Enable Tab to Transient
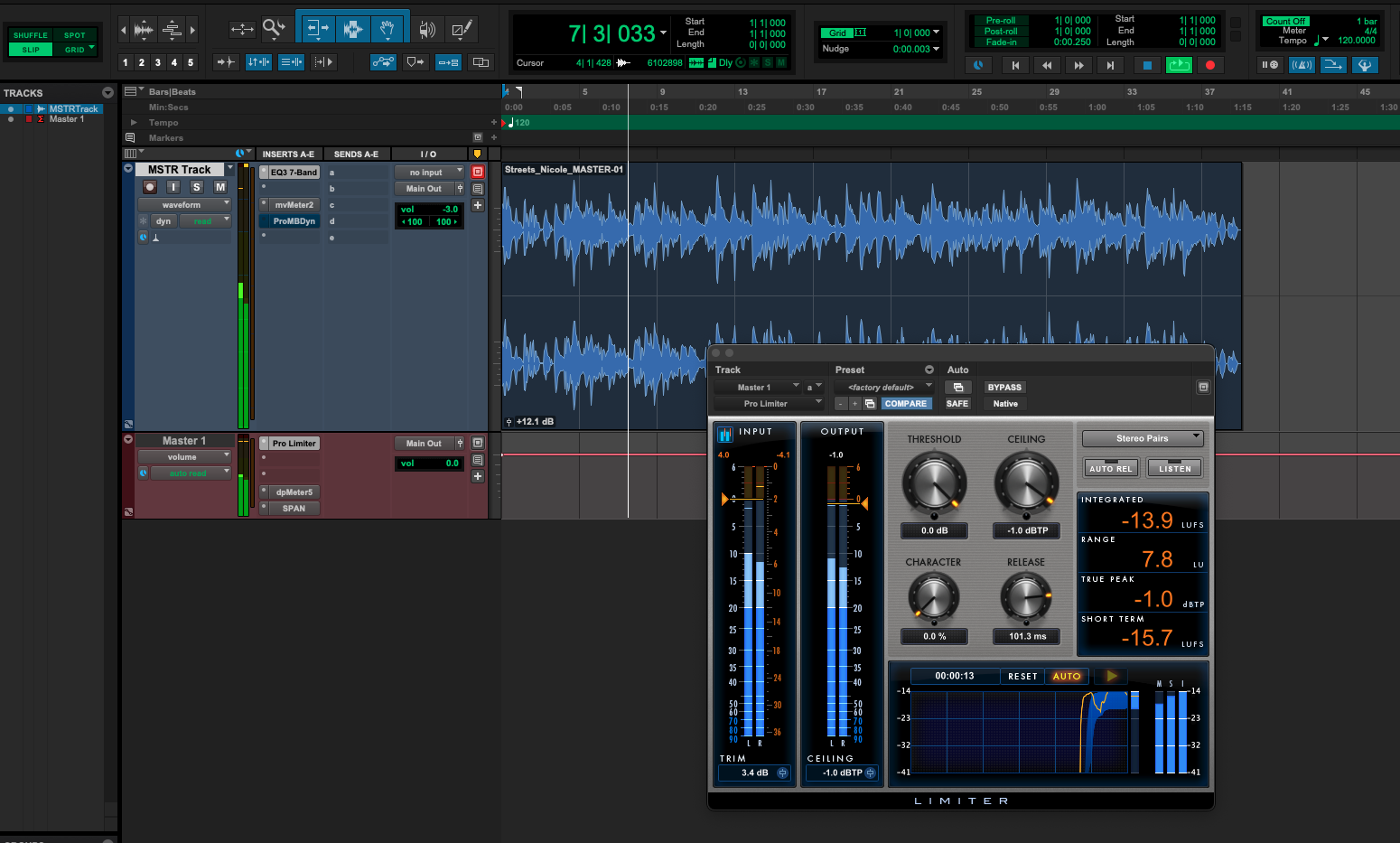Image resolution: width=1400 pixels, height=843 pixels. click(x=225, y=62)
